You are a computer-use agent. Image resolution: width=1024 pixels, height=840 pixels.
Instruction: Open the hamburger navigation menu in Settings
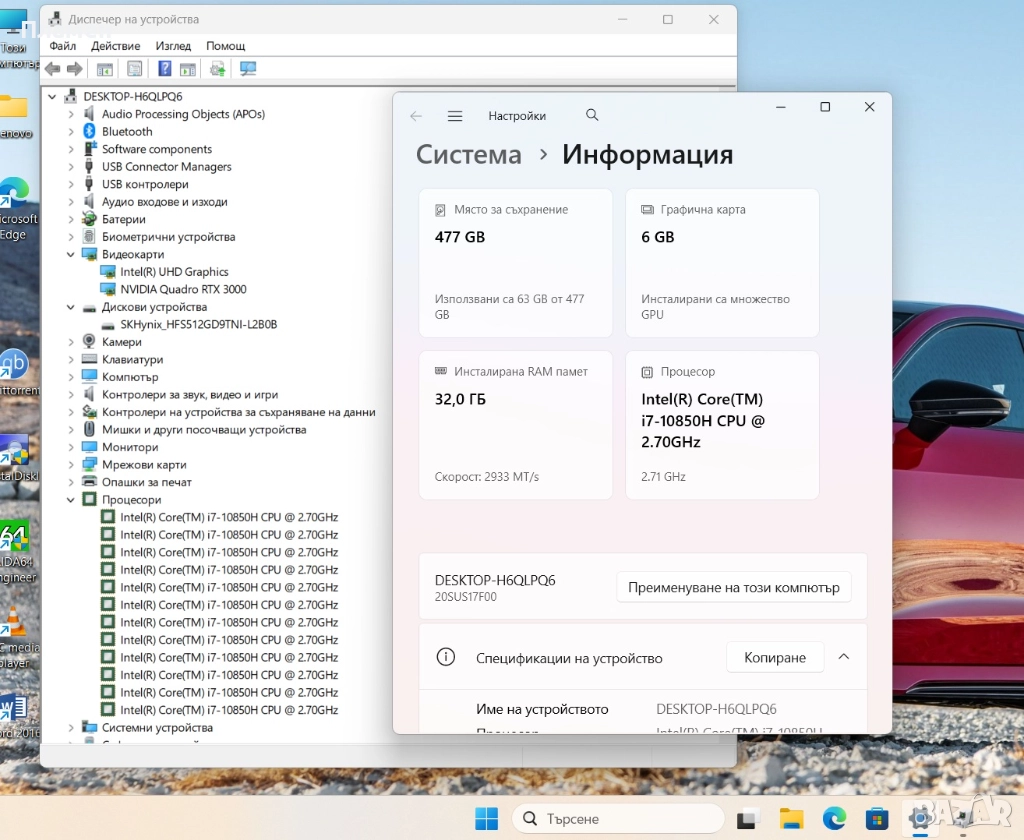tap(455, 116)
